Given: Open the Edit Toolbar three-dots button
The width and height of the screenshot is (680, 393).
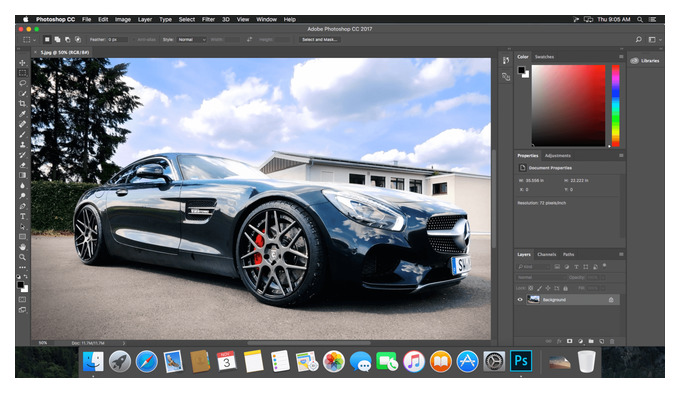Looking at the screenshot, I should [23, 267].
